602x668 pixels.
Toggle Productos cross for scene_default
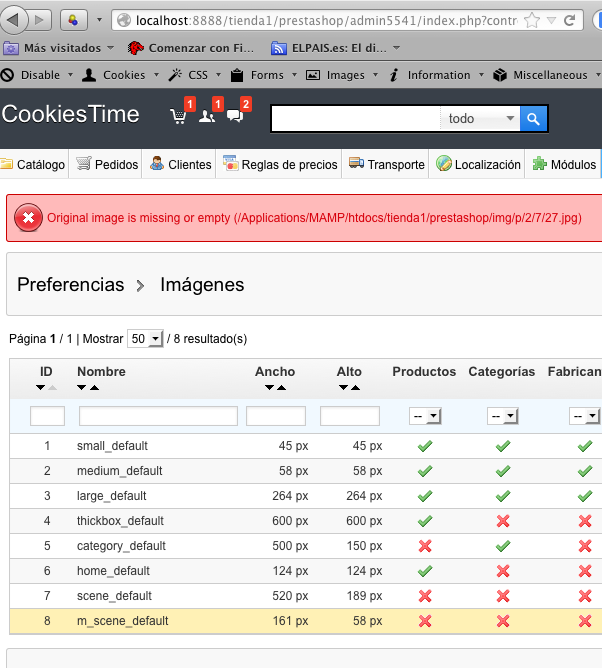point(425,596)
